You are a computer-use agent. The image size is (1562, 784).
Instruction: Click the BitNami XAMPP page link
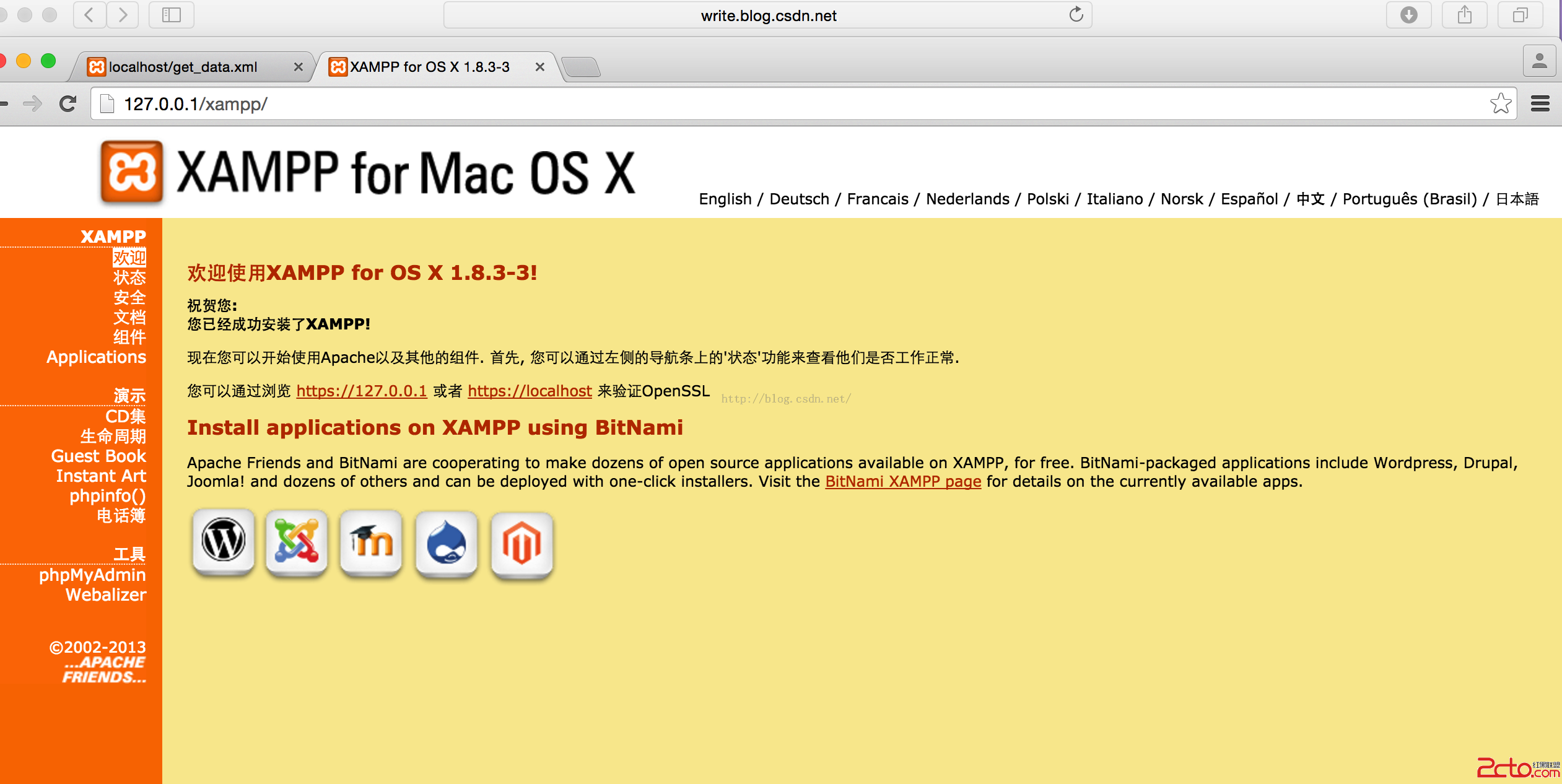(903, 482)
